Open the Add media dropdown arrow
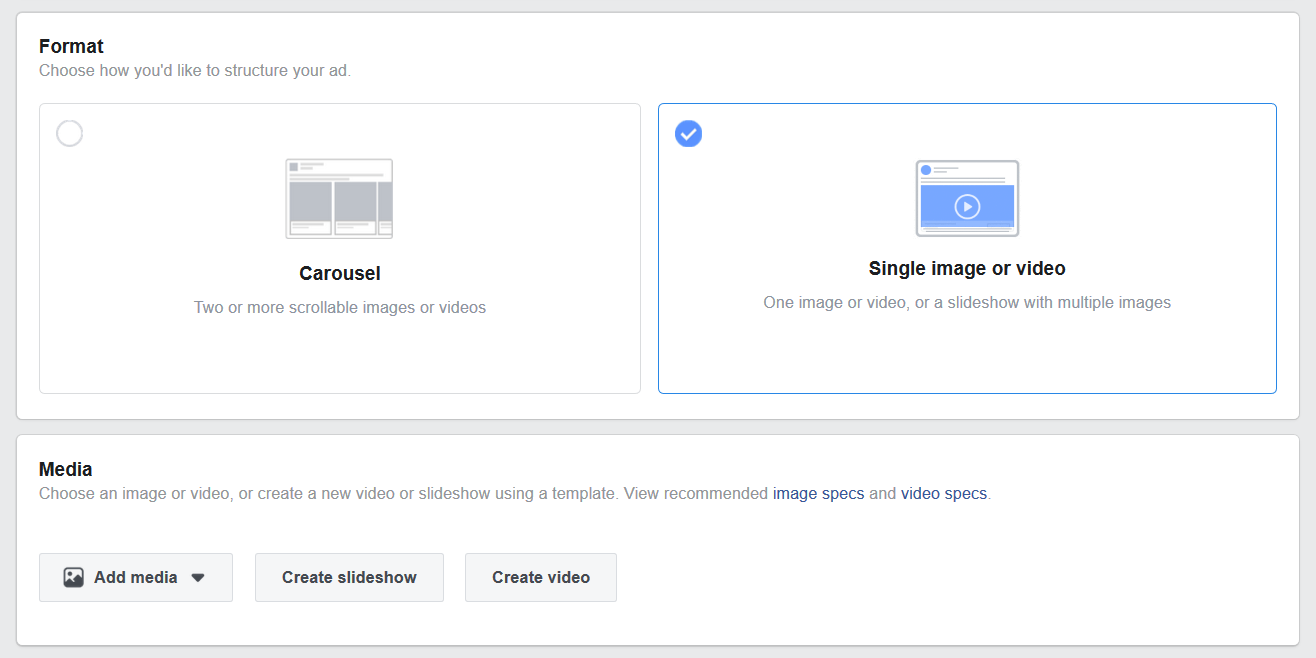 tap(198, 578)
